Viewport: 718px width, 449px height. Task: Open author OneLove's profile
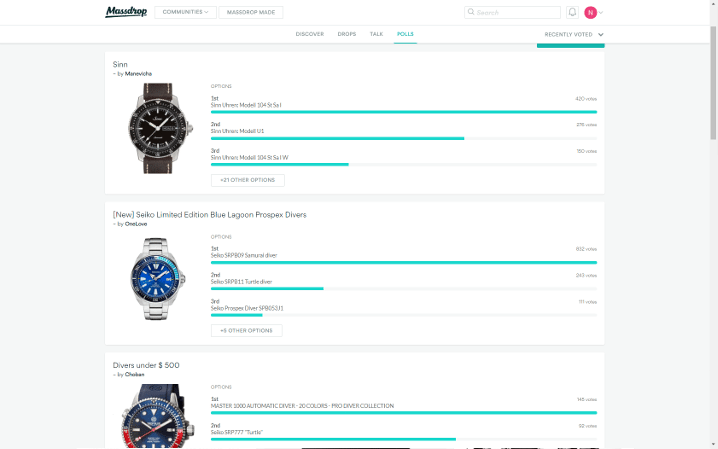(x=136, y=224)
